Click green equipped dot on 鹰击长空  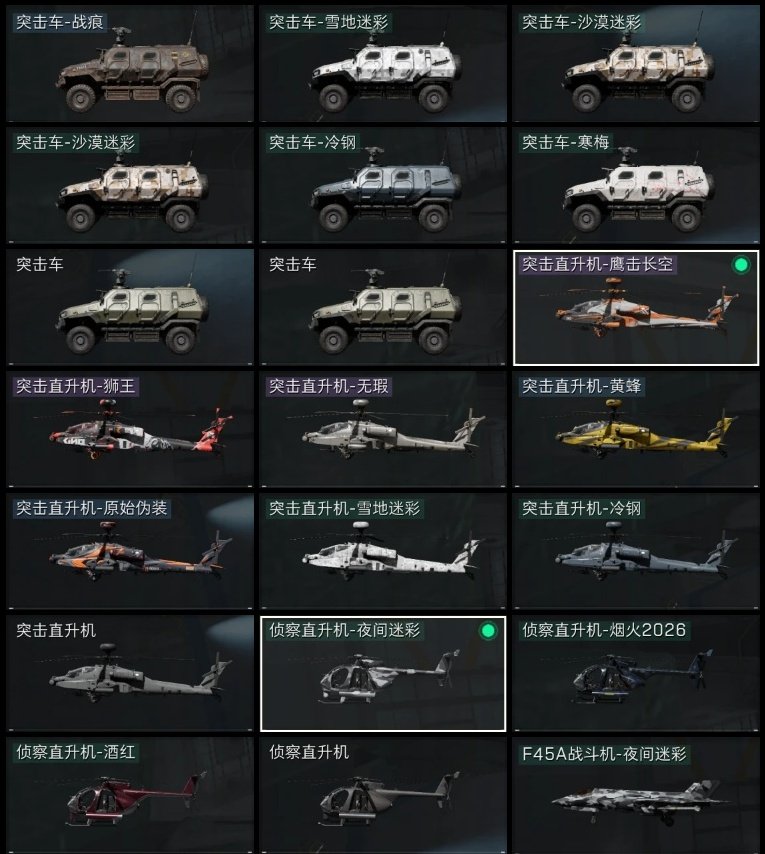pyautogui.click(x=741, y=265)
